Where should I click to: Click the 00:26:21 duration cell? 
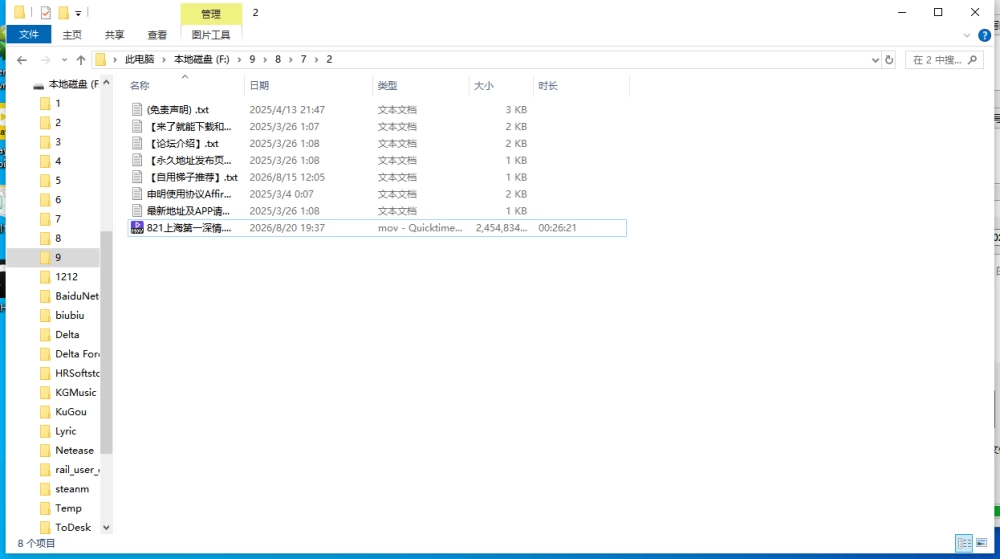click(557, 228)
